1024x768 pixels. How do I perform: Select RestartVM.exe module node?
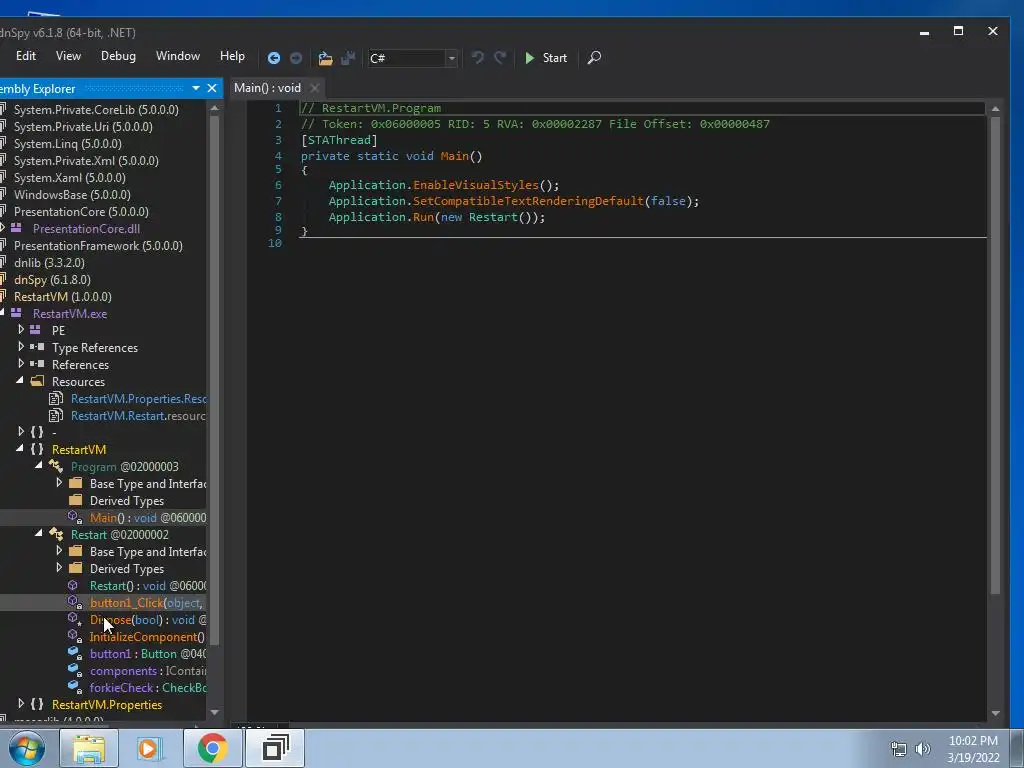click(x=70, y=313)
